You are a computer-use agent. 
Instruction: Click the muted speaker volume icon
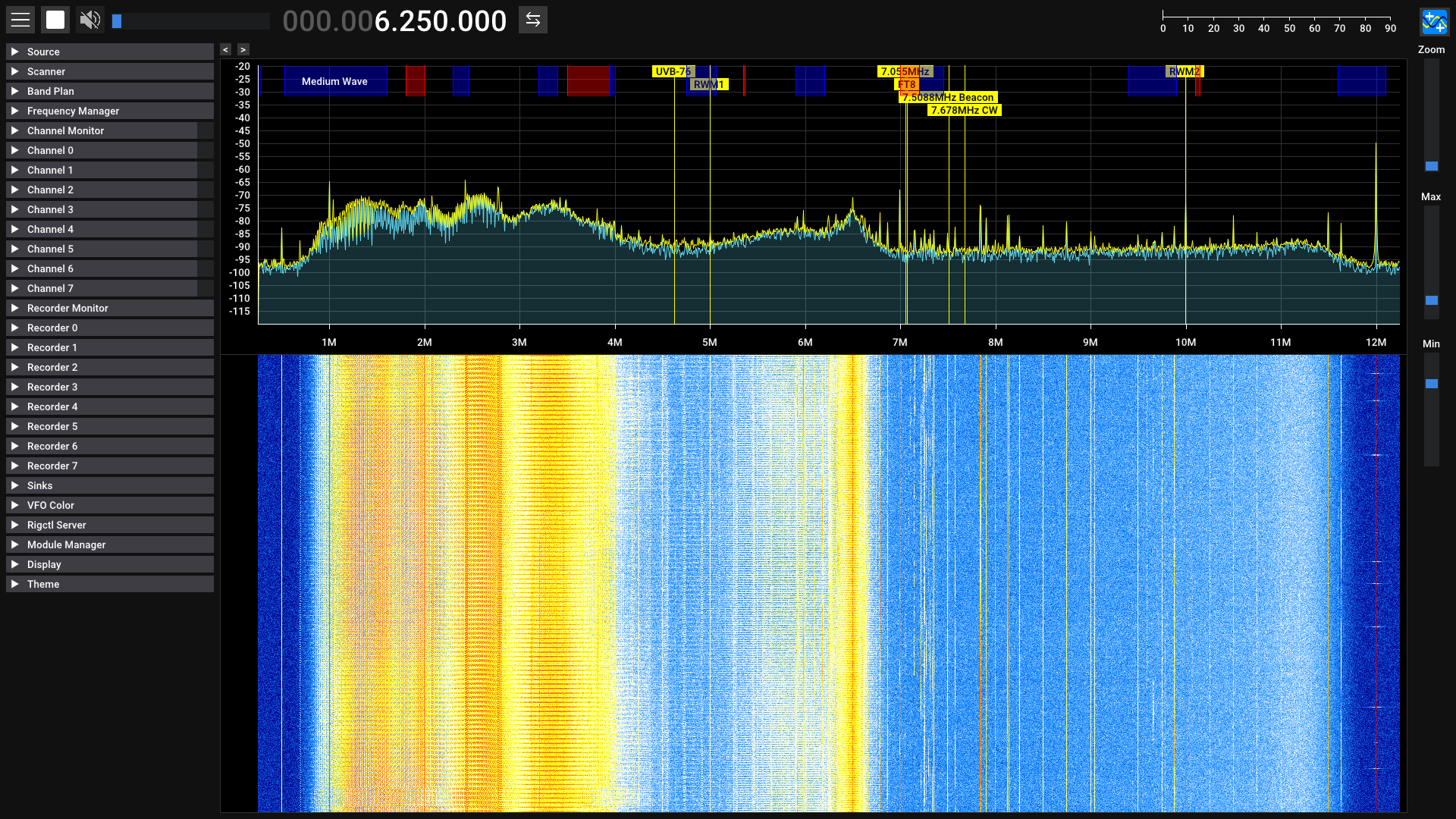tap(90, 20)
